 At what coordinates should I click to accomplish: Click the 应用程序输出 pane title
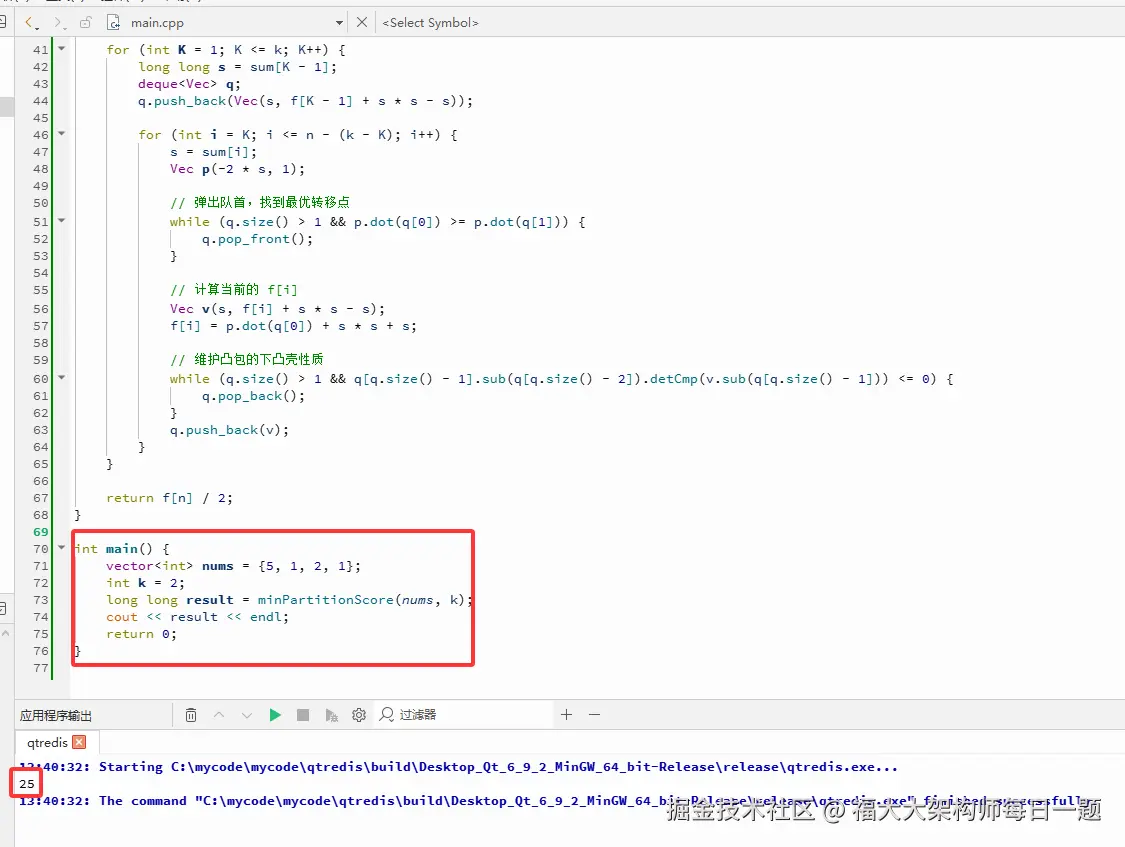(56, 716)
